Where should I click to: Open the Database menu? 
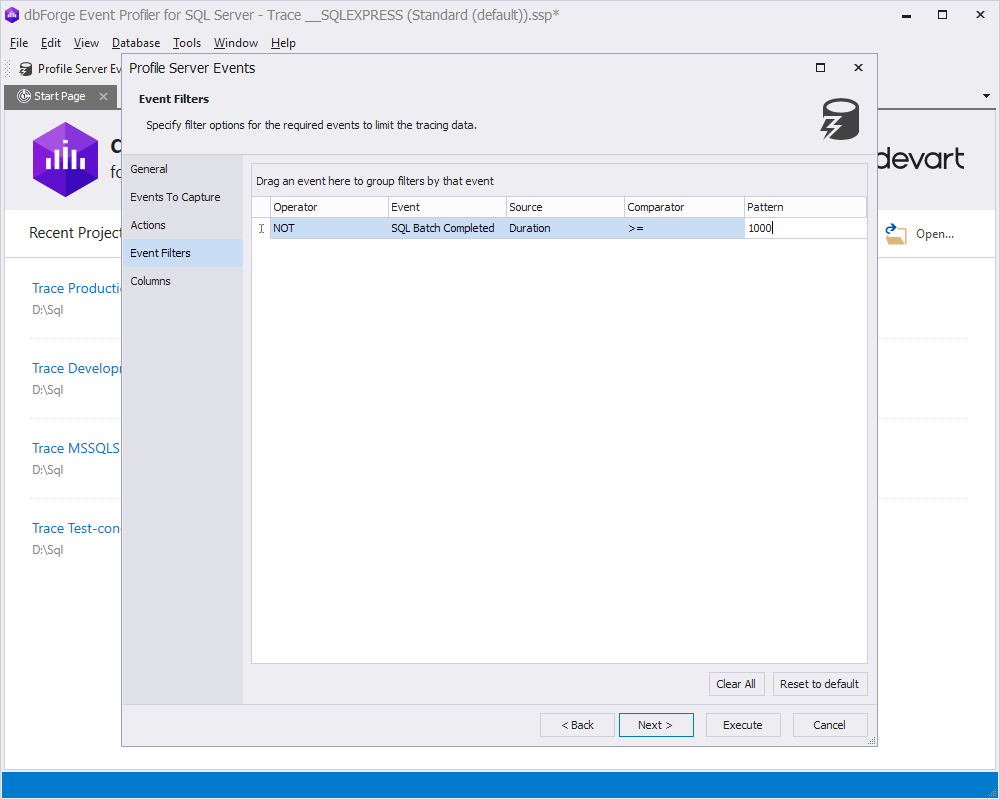pos(136,43)
